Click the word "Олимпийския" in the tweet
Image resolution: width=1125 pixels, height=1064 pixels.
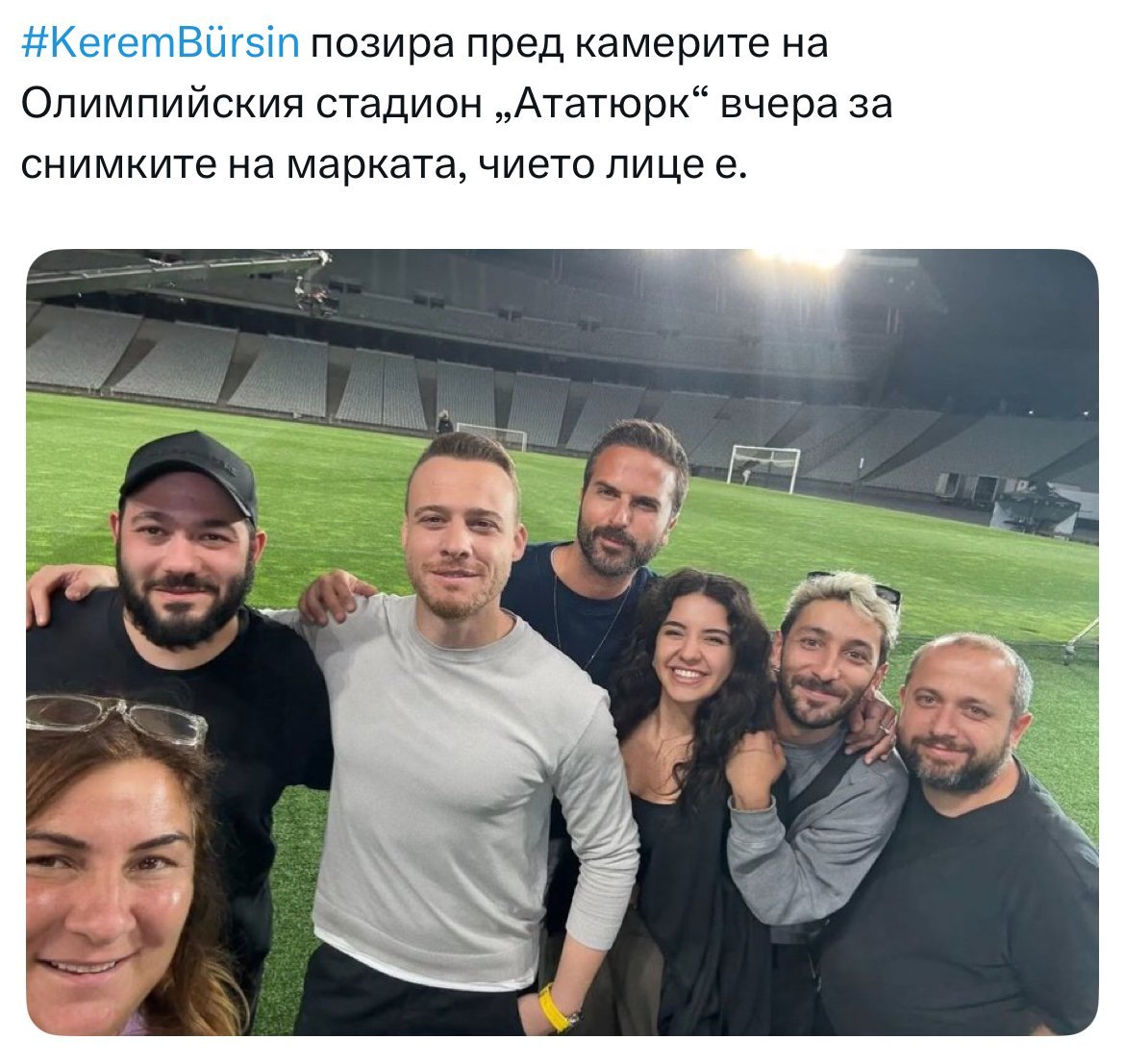[x=162, y=105]
